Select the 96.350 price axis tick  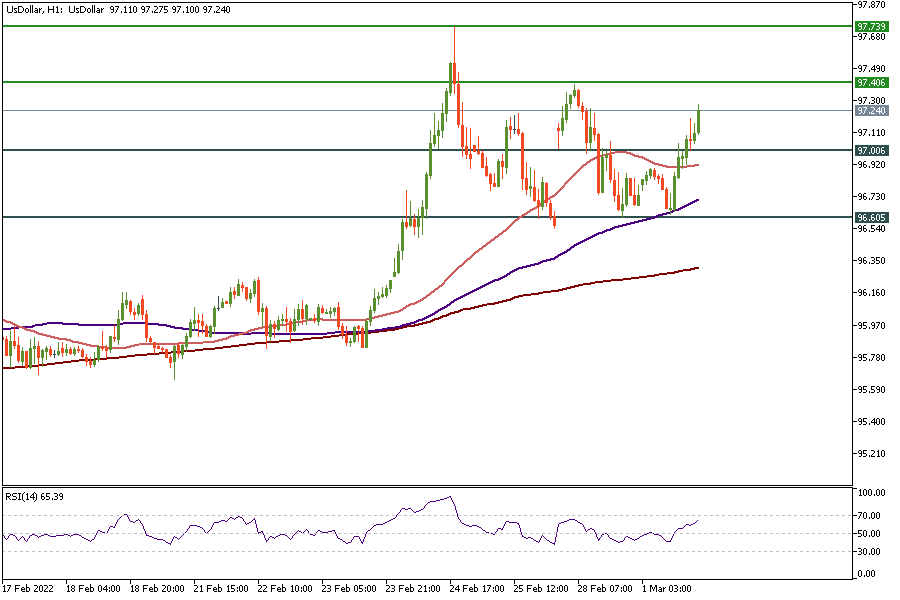point(871,261)
